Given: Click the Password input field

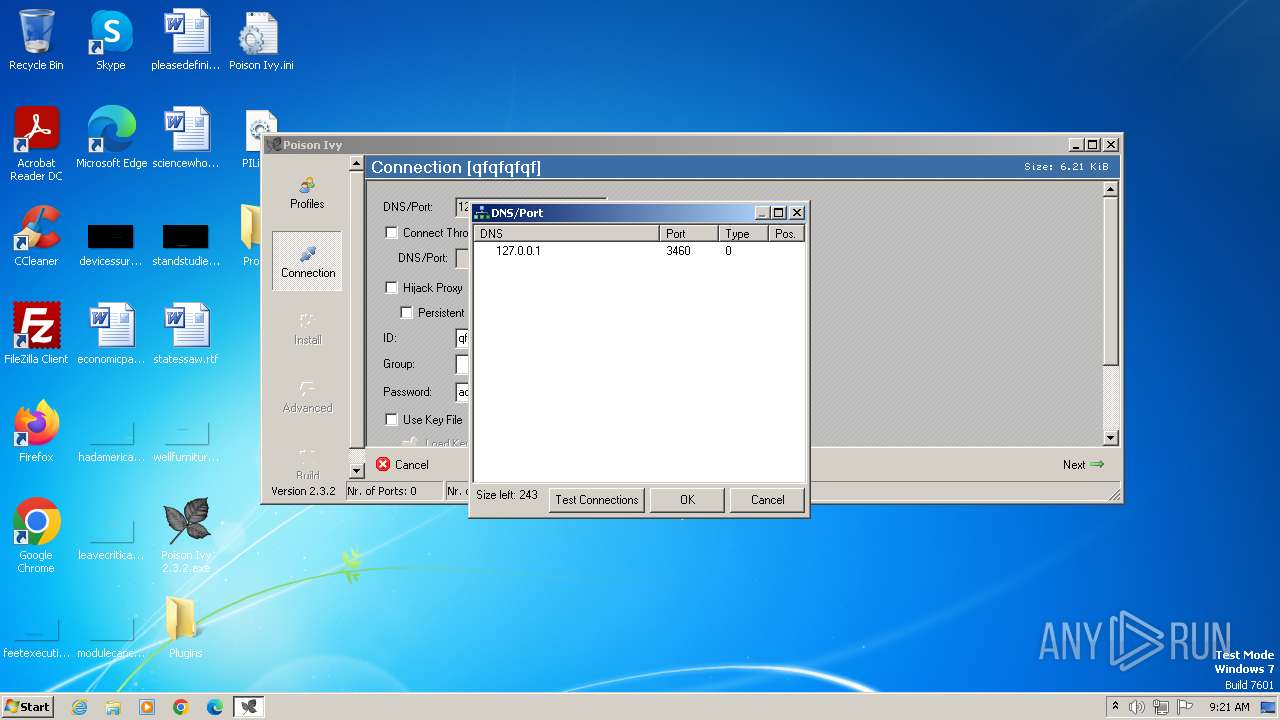Looking at the screenshot, I should pos(462,392).
